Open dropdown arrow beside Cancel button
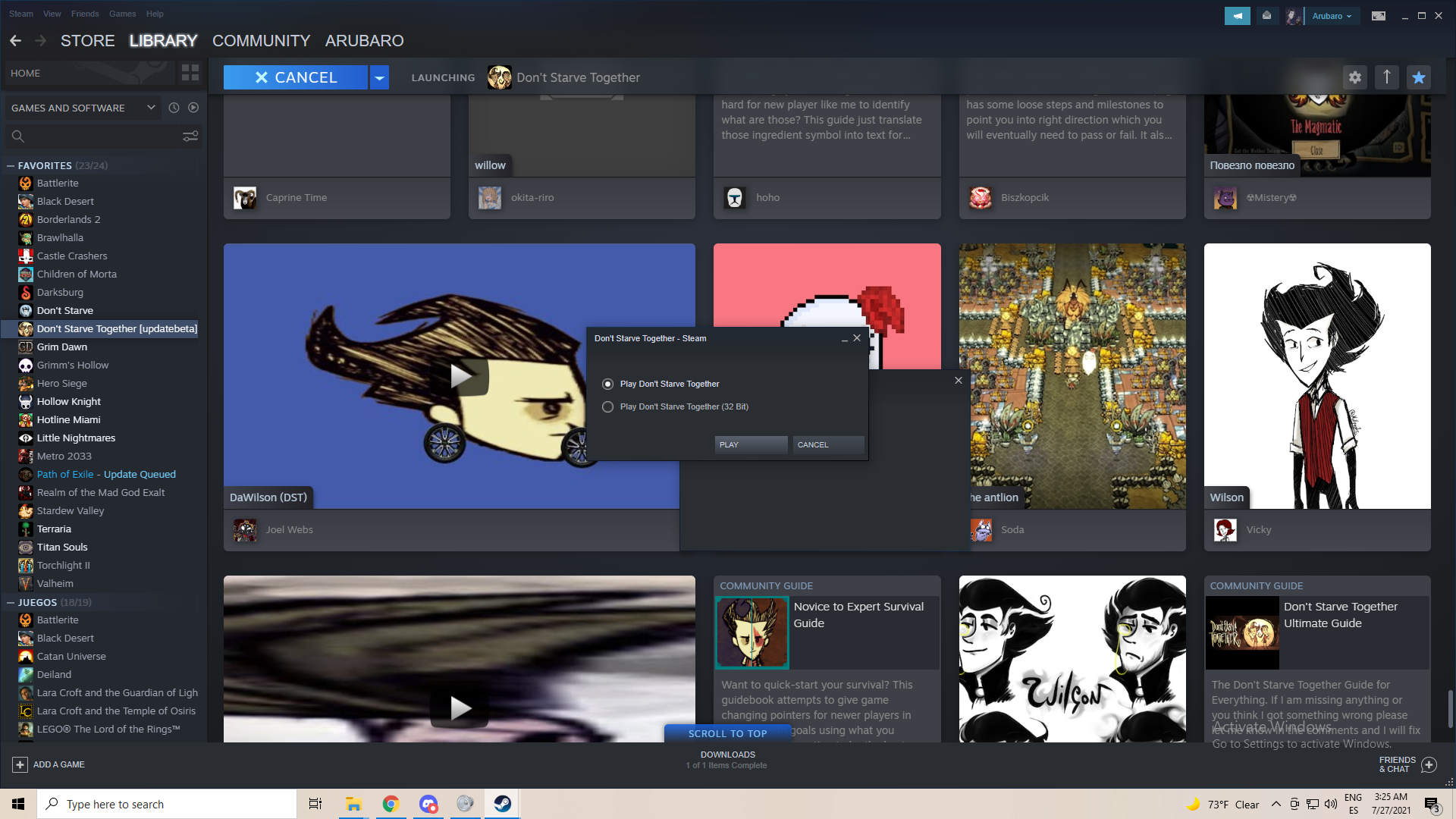The width and height of the screenshot is (1456, 819). coord(379,77)
